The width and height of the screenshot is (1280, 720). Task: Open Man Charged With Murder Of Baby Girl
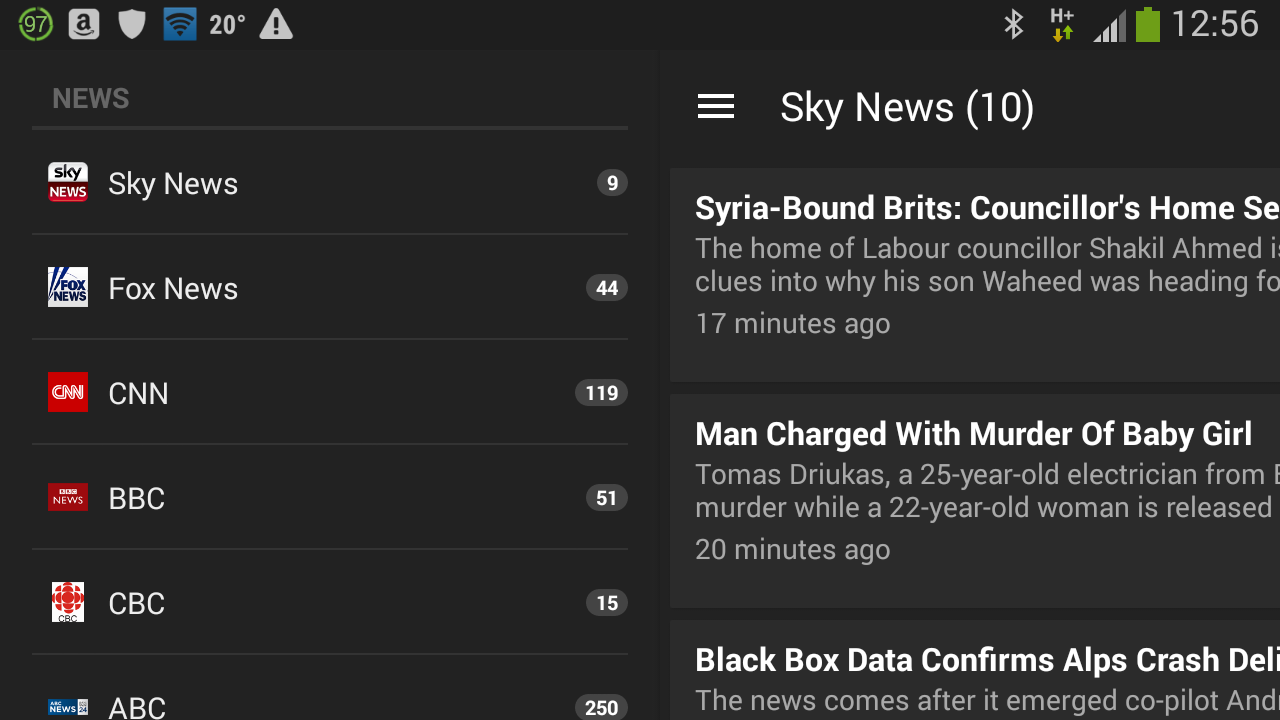[x=973, y=434]
